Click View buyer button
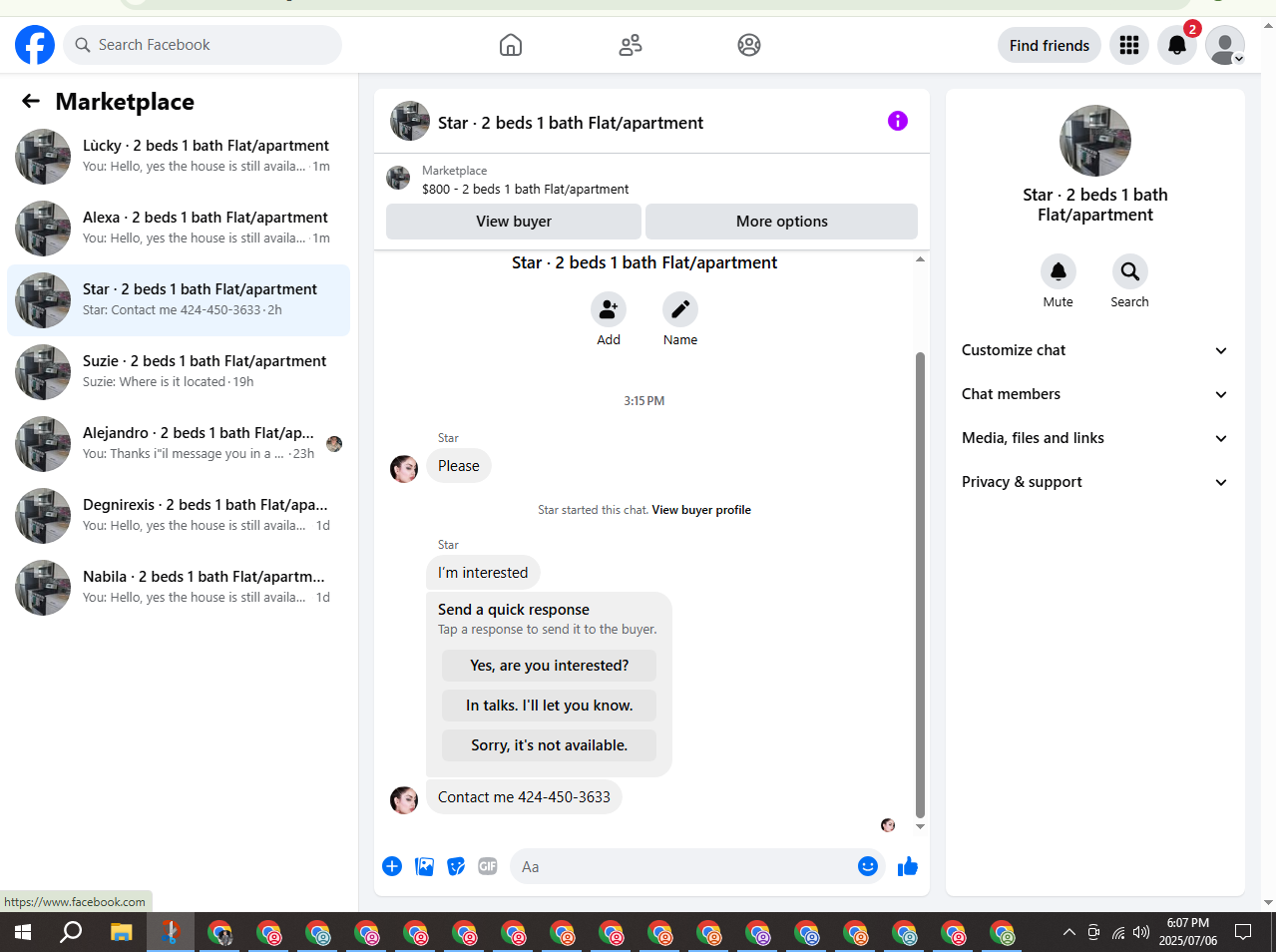 click(514, 222)
